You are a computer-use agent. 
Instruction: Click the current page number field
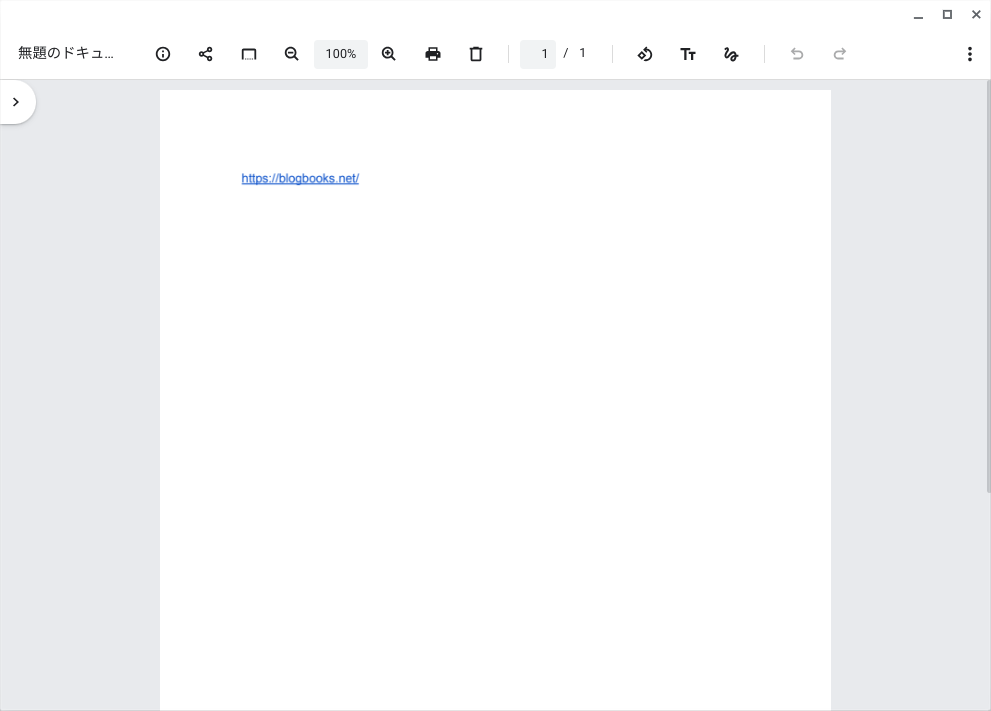tap(539, 54)
